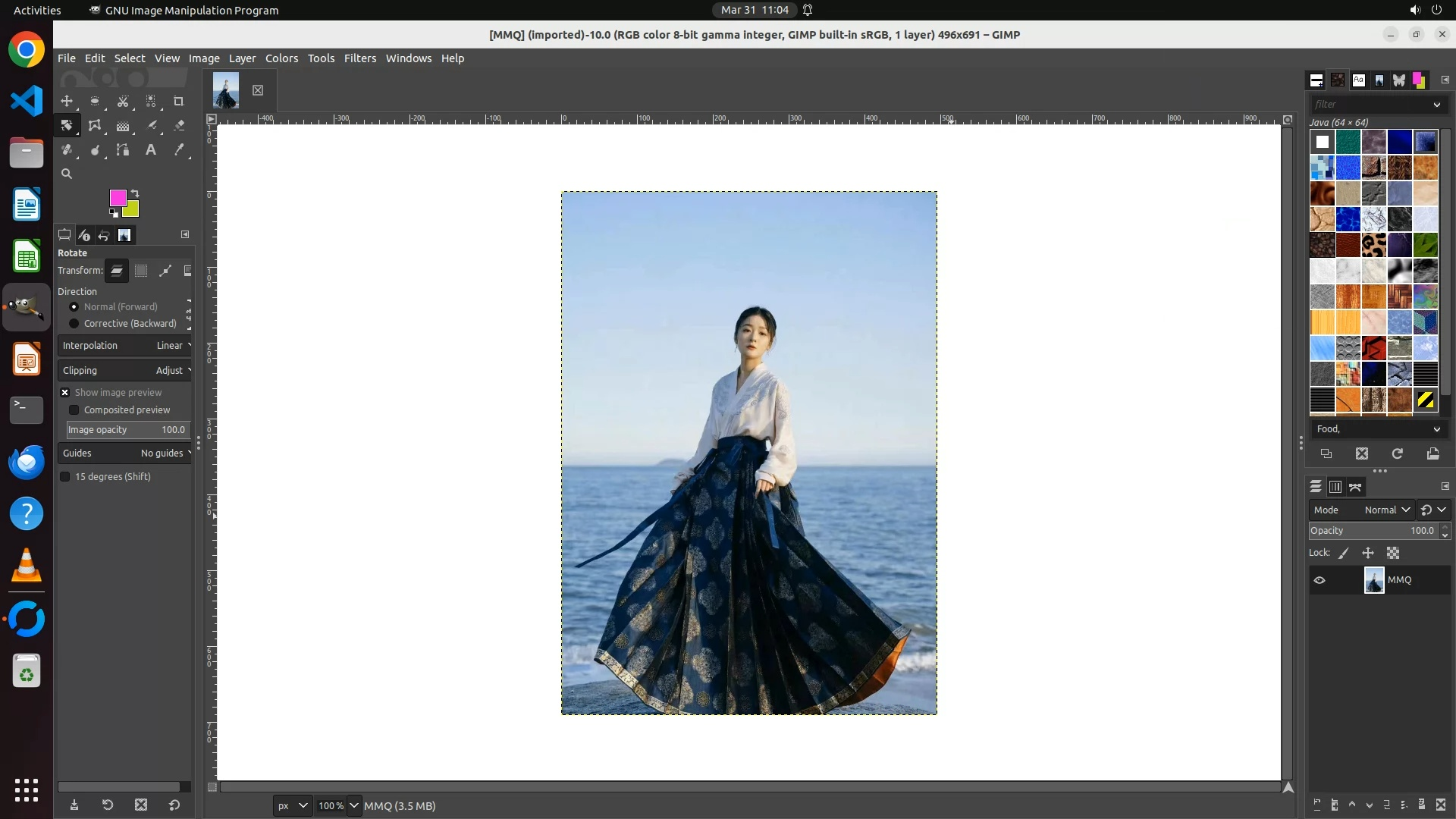Open layer Mode Normal dropdown
Screen dimensions: 1456x819
click(x=1386, y=510)
